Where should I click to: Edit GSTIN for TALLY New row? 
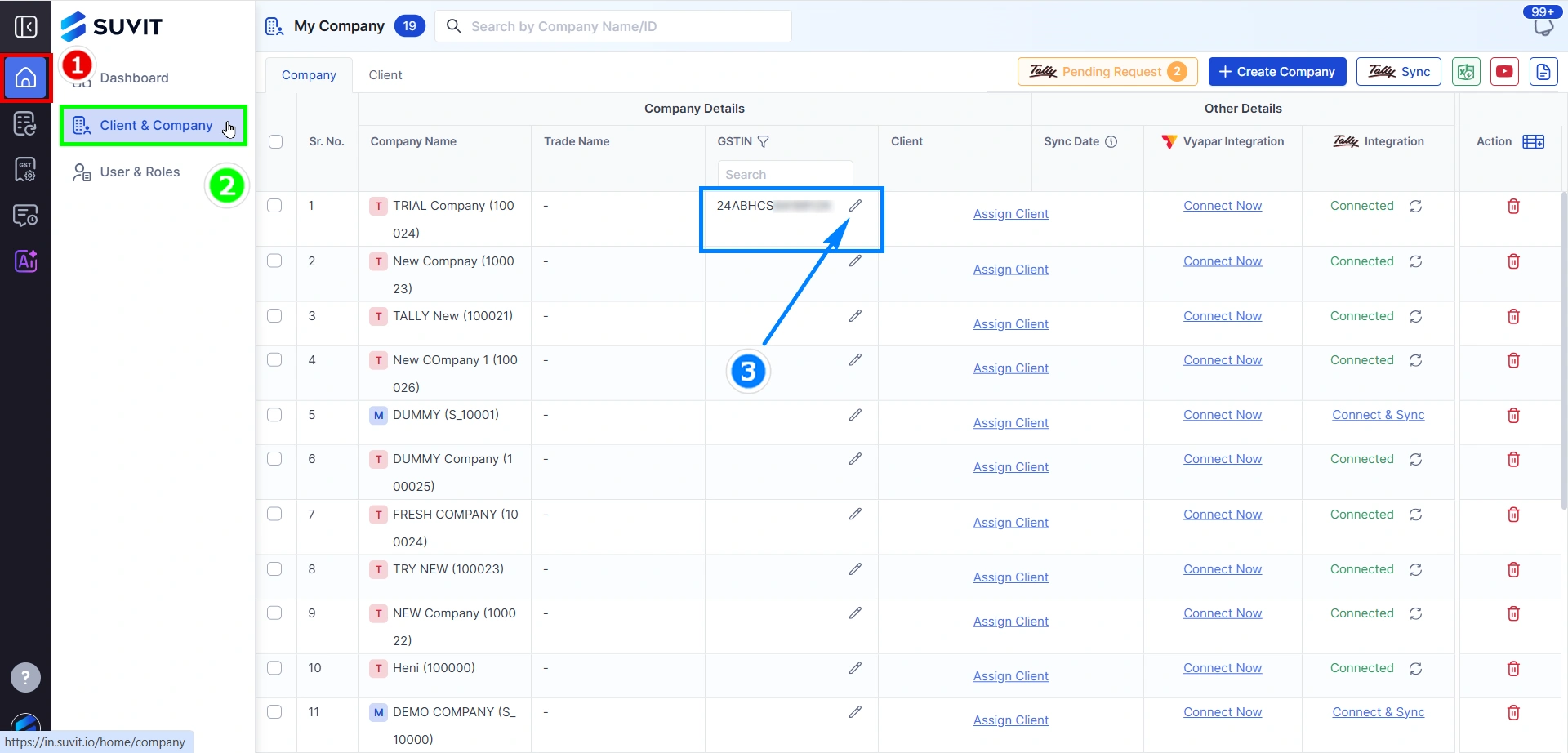pyautogui.click(x=855, y=316)
